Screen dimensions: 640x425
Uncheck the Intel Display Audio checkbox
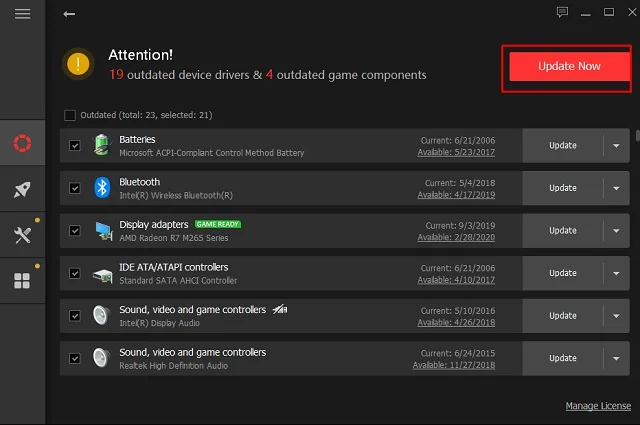pos(75,316)
